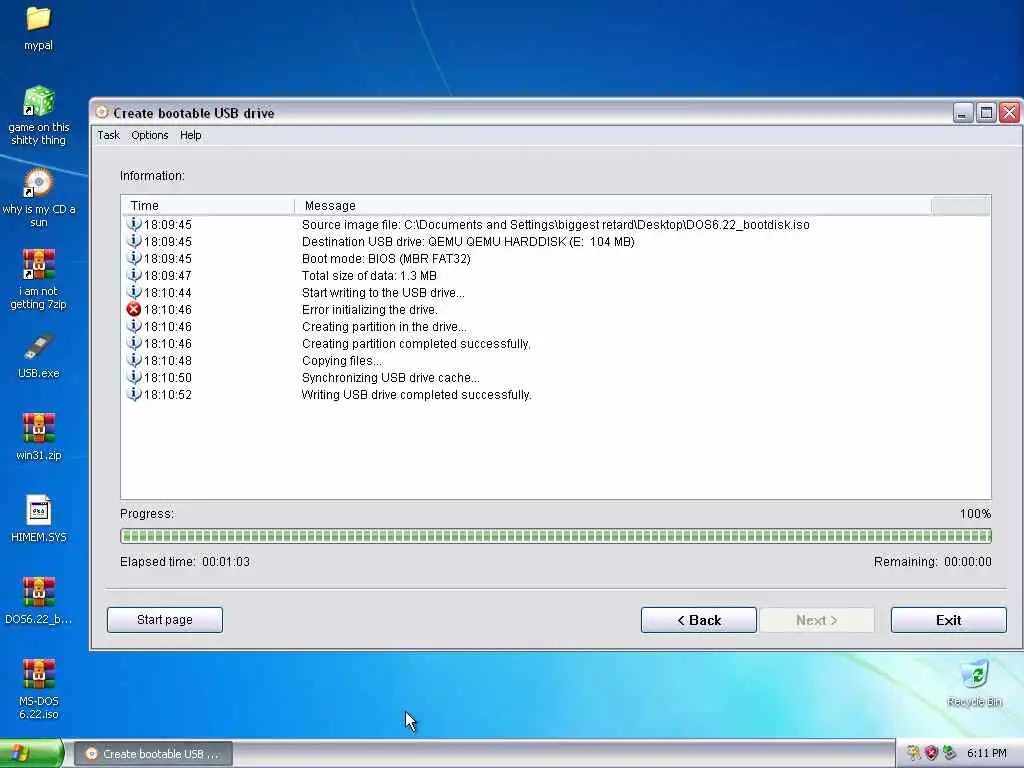1024x768 pixels.
Task: Click the 18:09:47 timestamp cell
Action: tap(168, 276)
